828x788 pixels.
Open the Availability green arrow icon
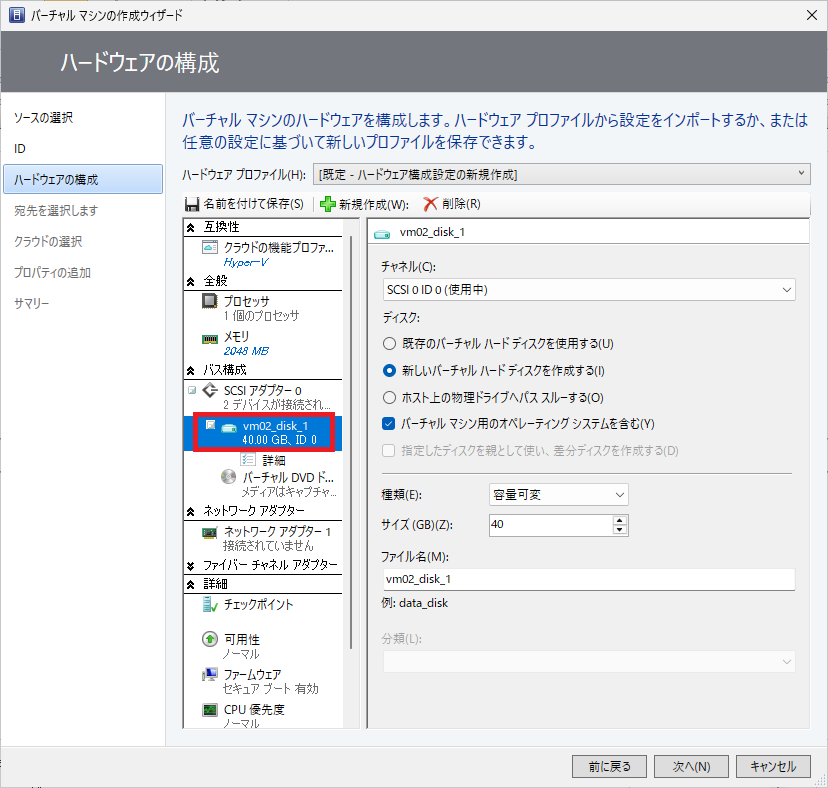point(210,640)
